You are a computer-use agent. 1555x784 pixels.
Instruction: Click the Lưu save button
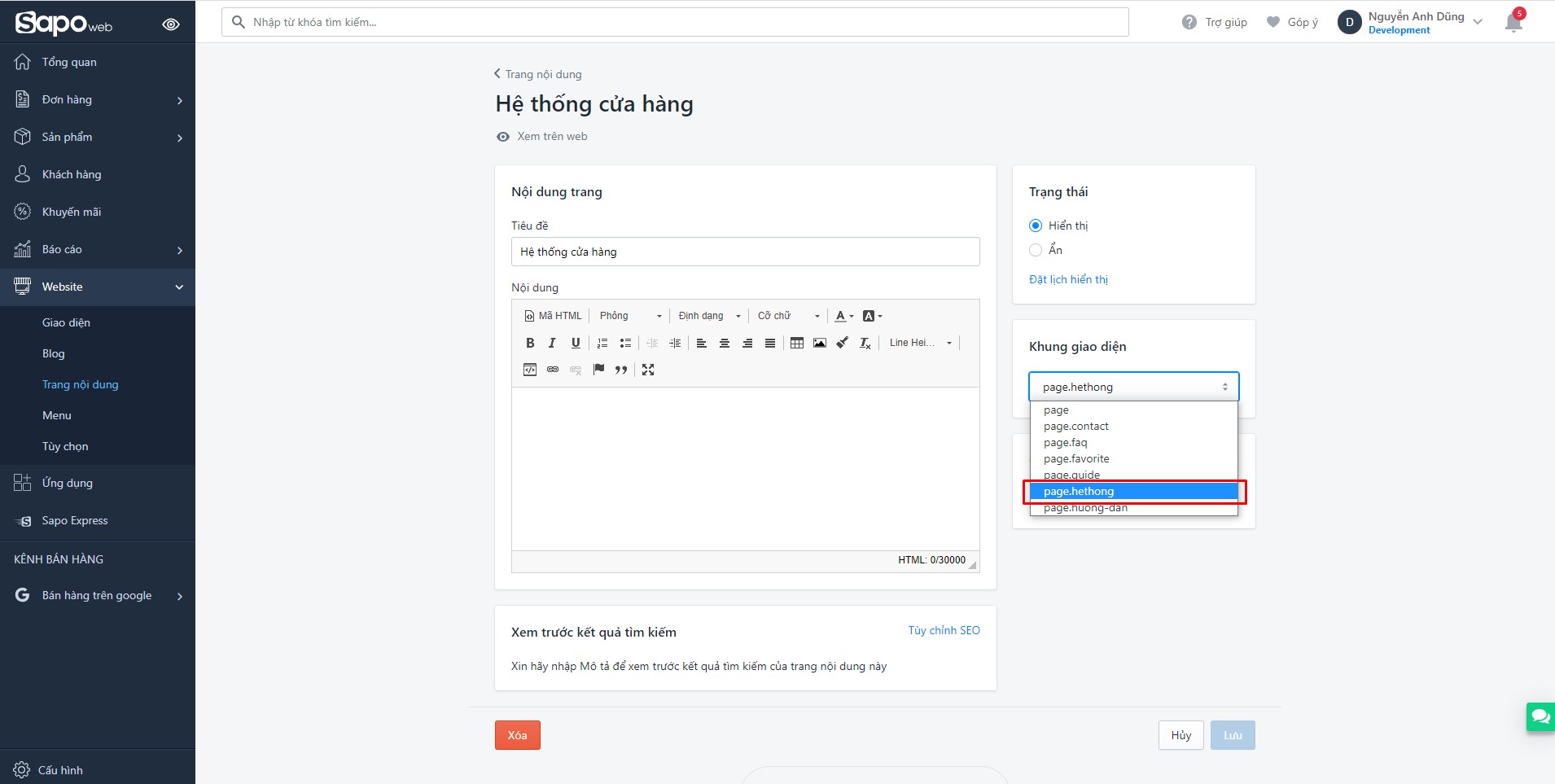1233,735
